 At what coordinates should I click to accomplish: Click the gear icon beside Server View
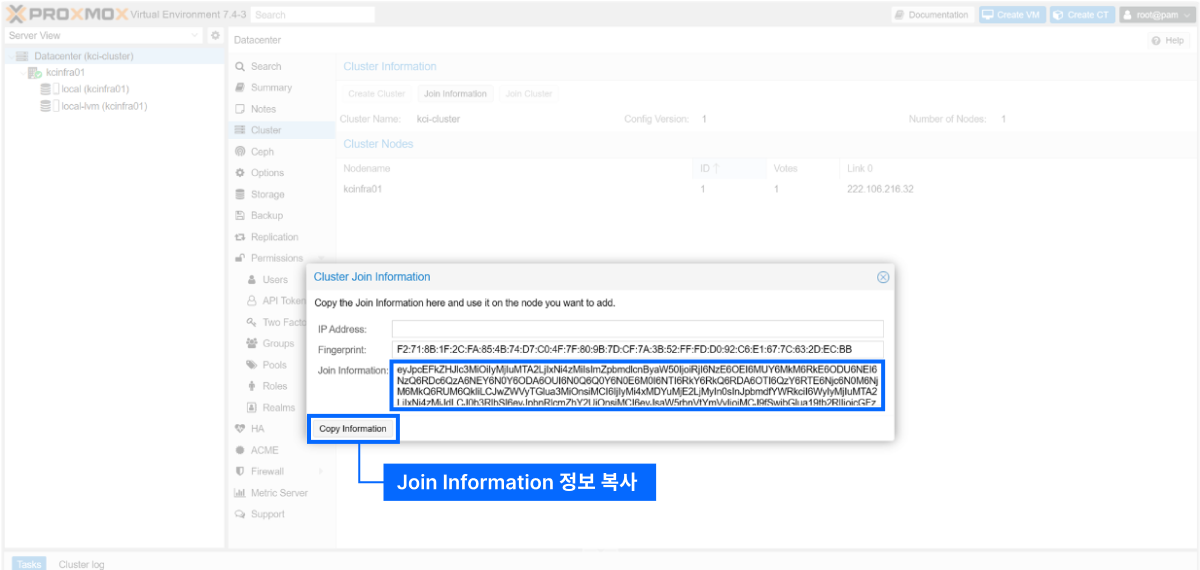point(215,36)
